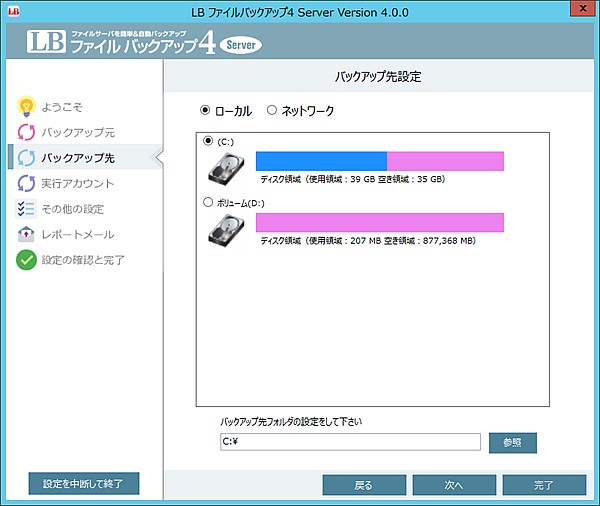Click the blue sync icon for バックアップ先
The image size is (600, 506).
26,157
